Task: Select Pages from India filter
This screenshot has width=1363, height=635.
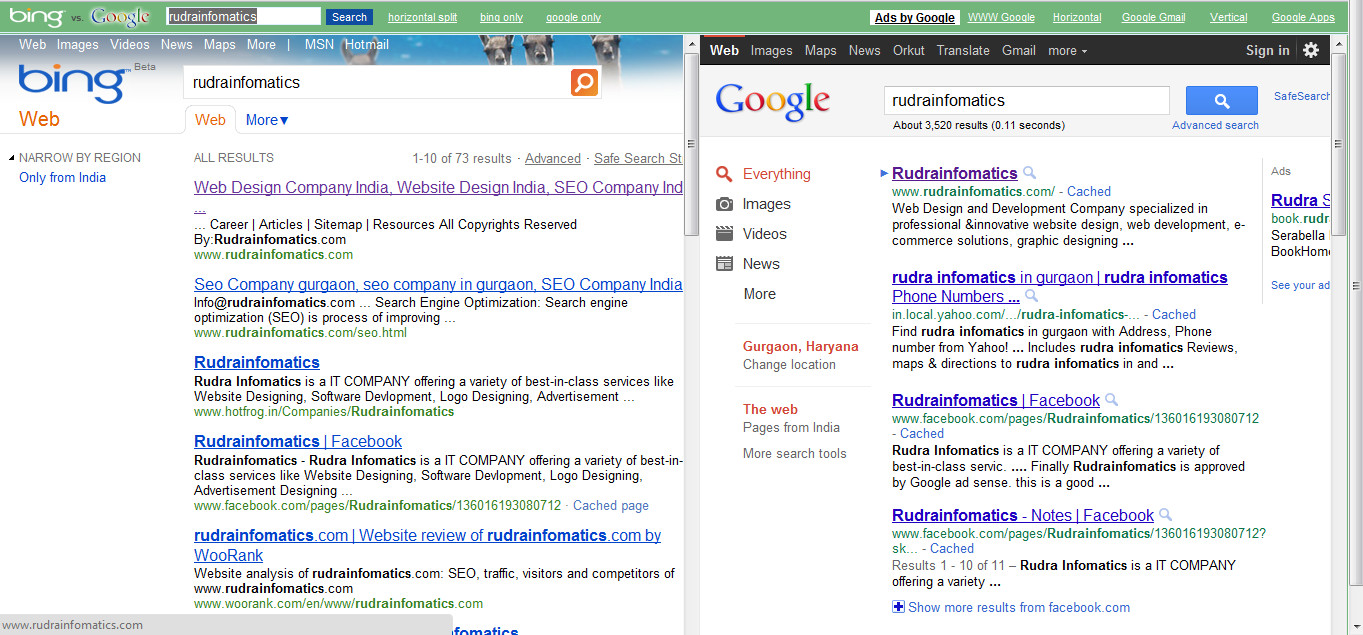Action: pos(791,427)
